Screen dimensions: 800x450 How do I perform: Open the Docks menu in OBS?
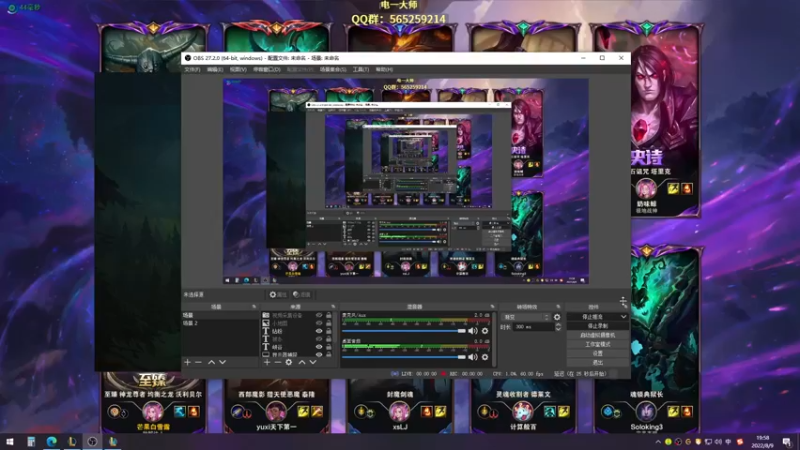[267, 69]
